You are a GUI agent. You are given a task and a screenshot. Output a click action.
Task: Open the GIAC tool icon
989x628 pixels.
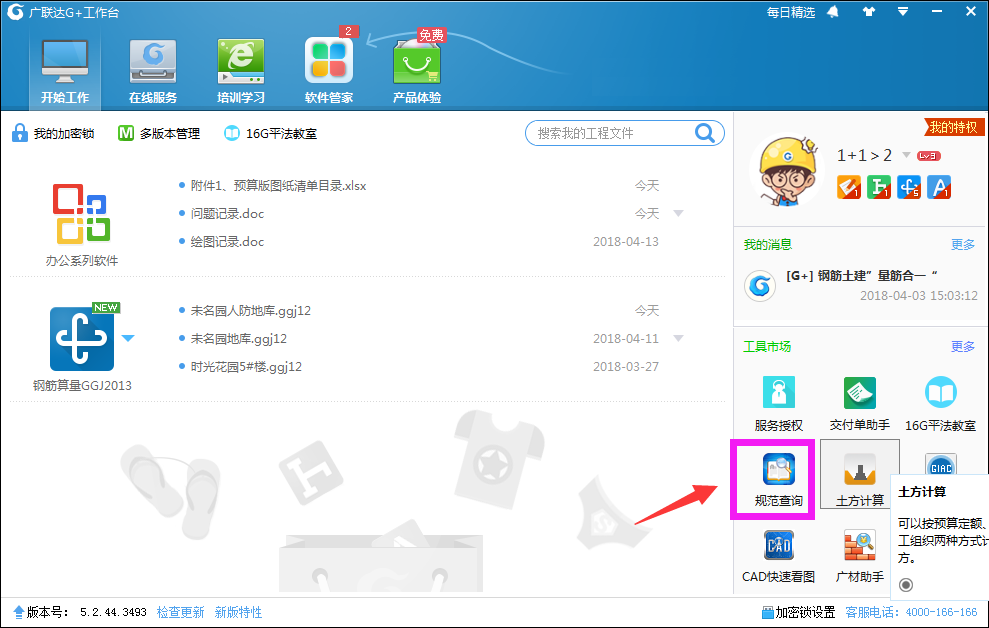tap(940, 465)
